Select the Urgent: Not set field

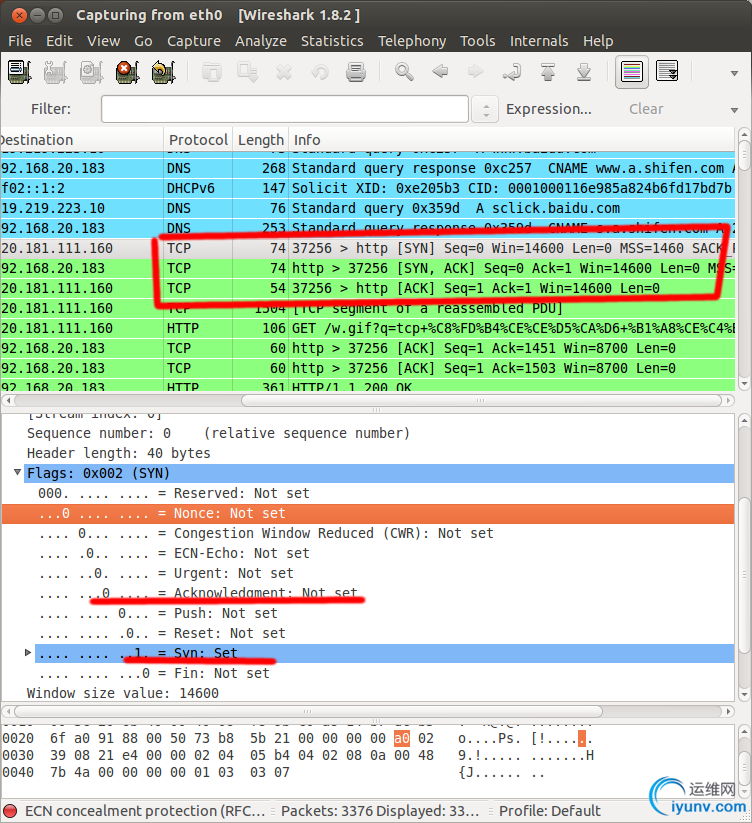pos(368,573)
